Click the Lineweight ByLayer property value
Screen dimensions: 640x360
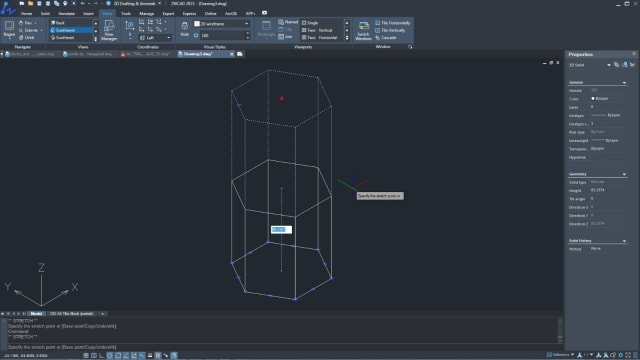[x=607, y=140]
